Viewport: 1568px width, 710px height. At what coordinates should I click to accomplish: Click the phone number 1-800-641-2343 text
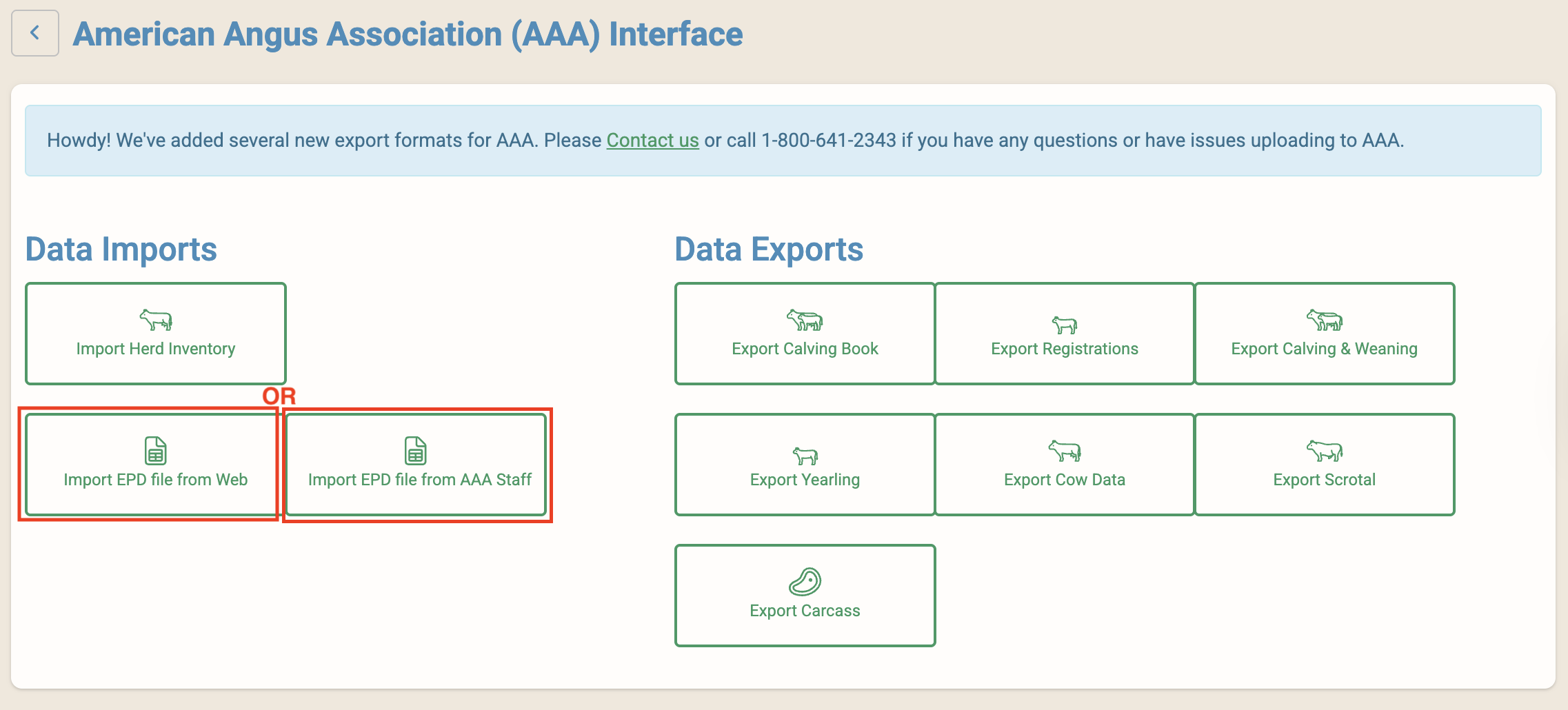click(x=828, y=141)
